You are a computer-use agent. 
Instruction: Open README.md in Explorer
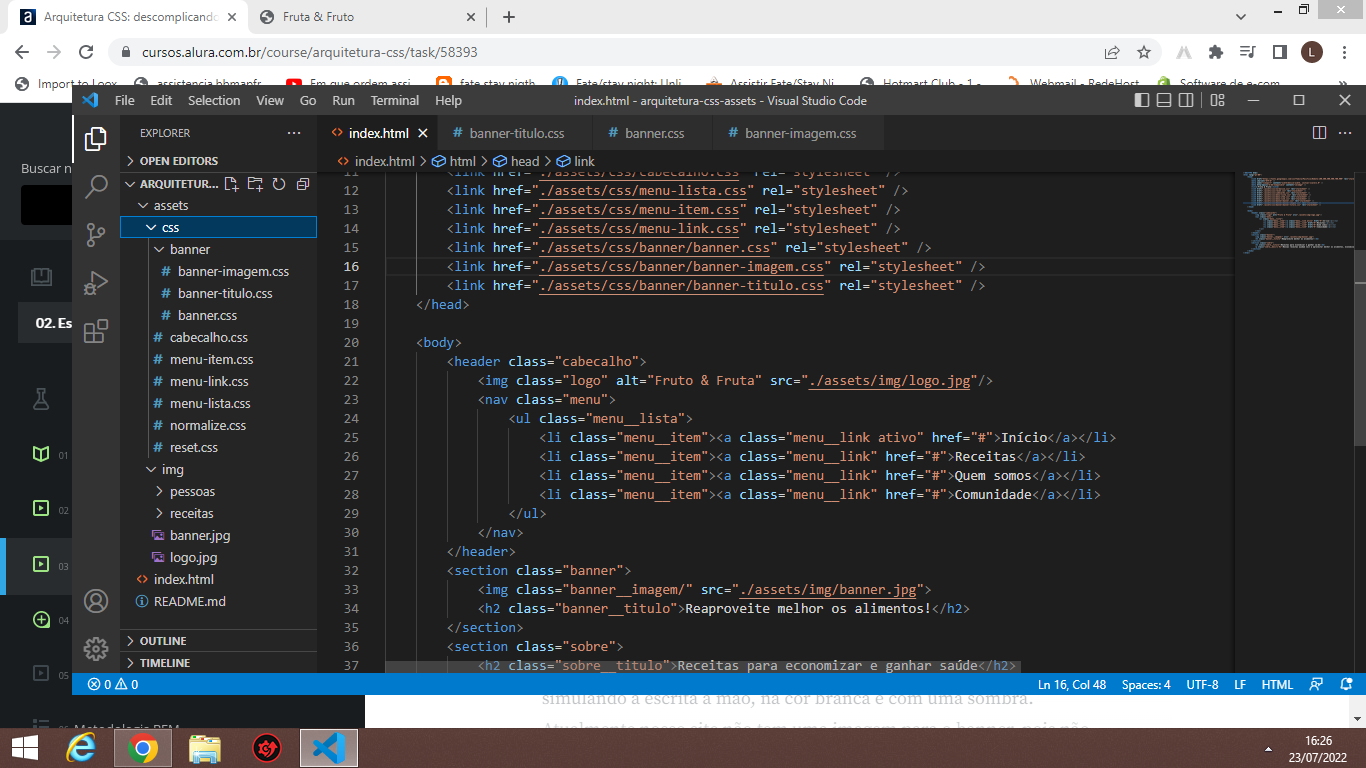point(218,601)
